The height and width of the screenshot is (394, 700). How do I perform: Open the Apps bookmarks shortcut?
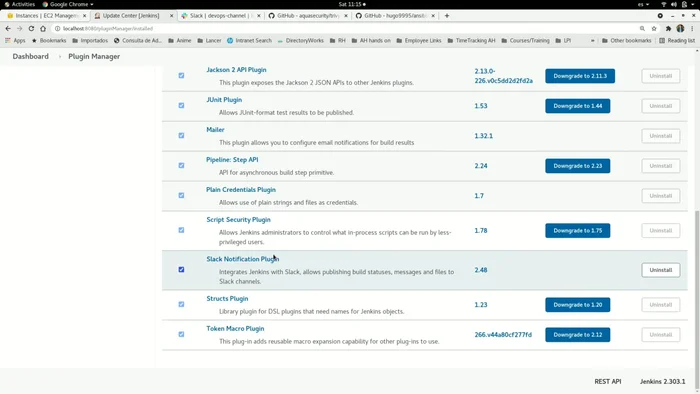point(15,41)
